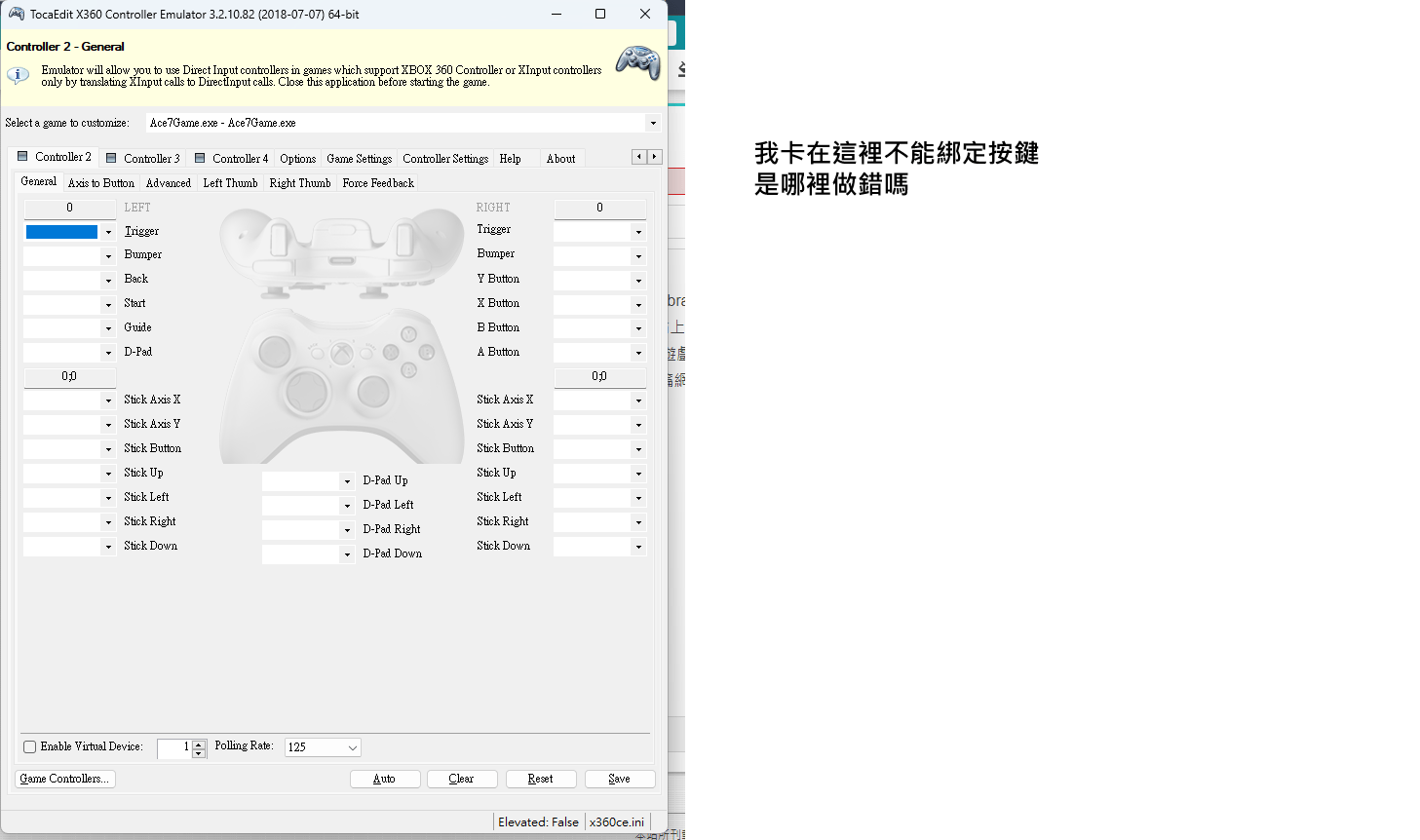Open the Polling Rate dropdown
The width and height of the screenshot is (1420, 840).
(x=351, y=747)
